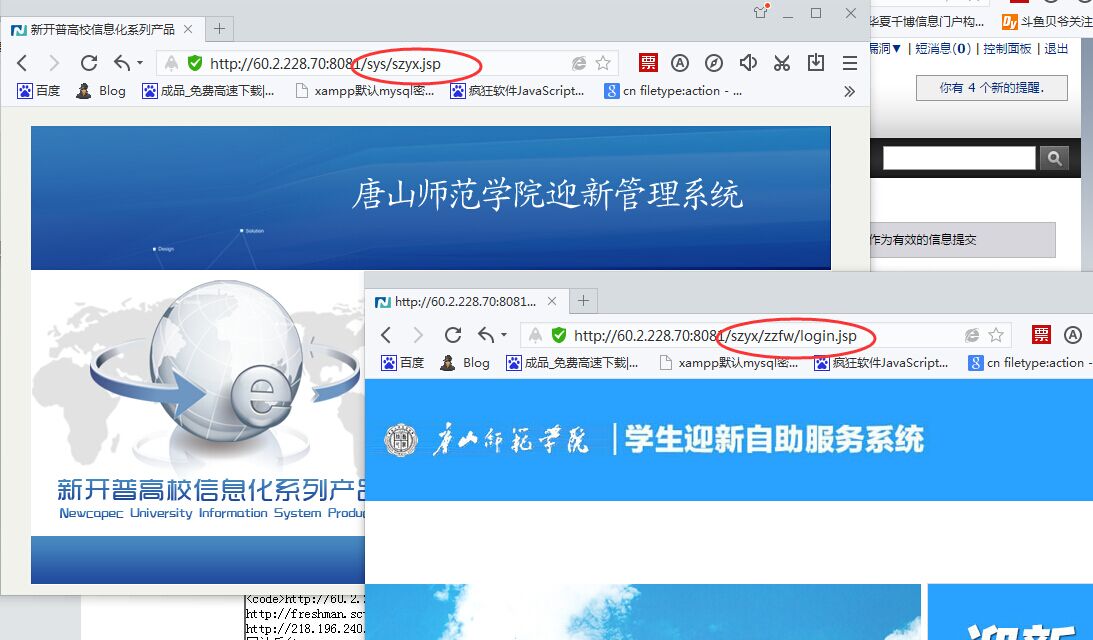
Task: Reload the login.jsp page
Action: click(453, 335)
